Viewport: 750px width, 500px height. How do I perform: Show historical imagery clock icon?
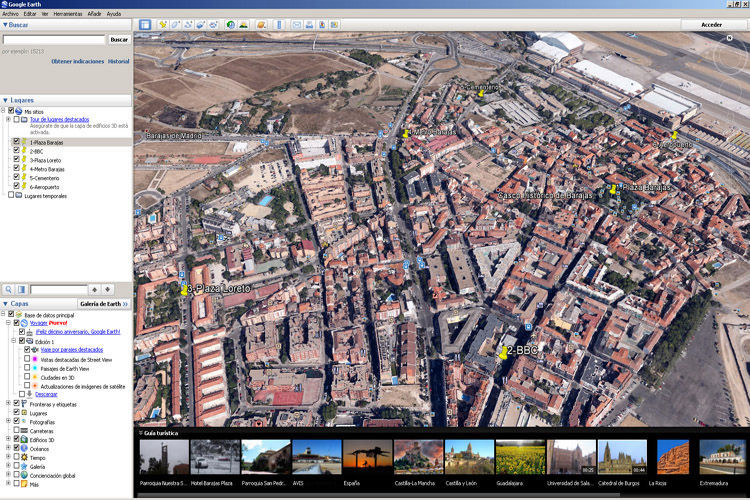click(x=231, y=24)
